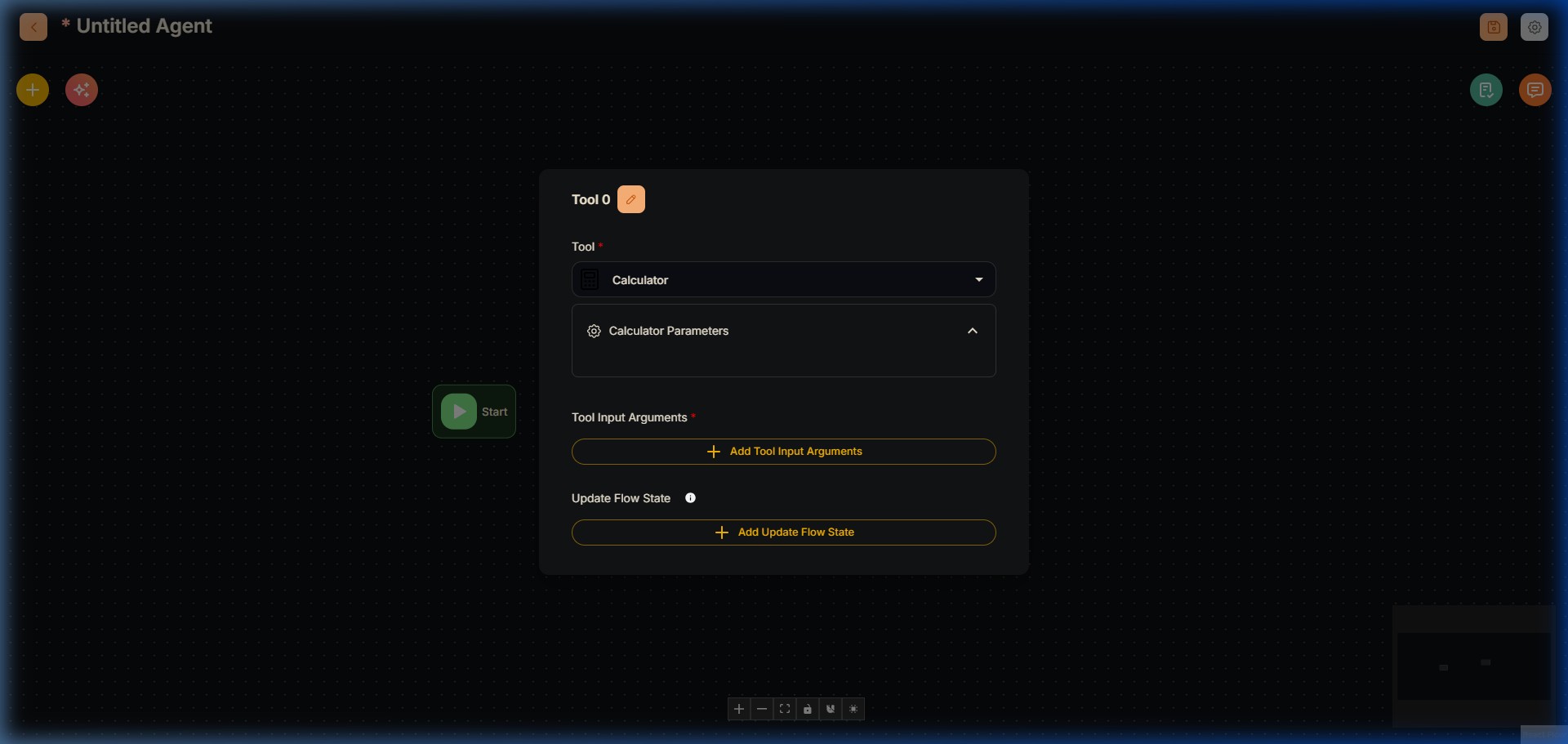The width and height of the screenshot is (1568, 744).
Task: Toggle interactivity with the crossed hand icon
Action: [830, 709]
